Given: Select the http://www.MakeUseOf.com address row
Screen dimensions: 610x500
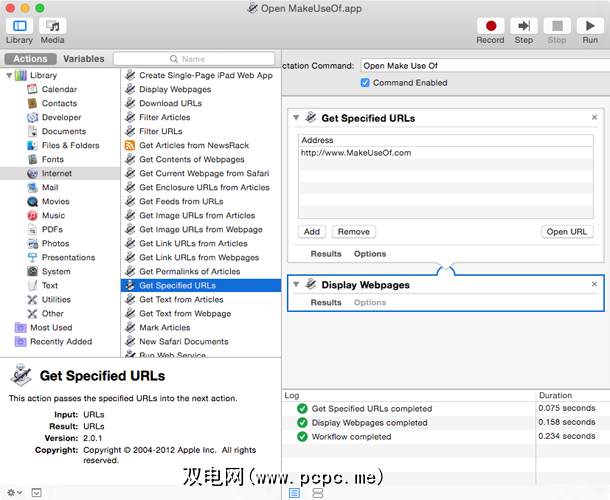Looking at the screenshot, I should pos(446,153).
